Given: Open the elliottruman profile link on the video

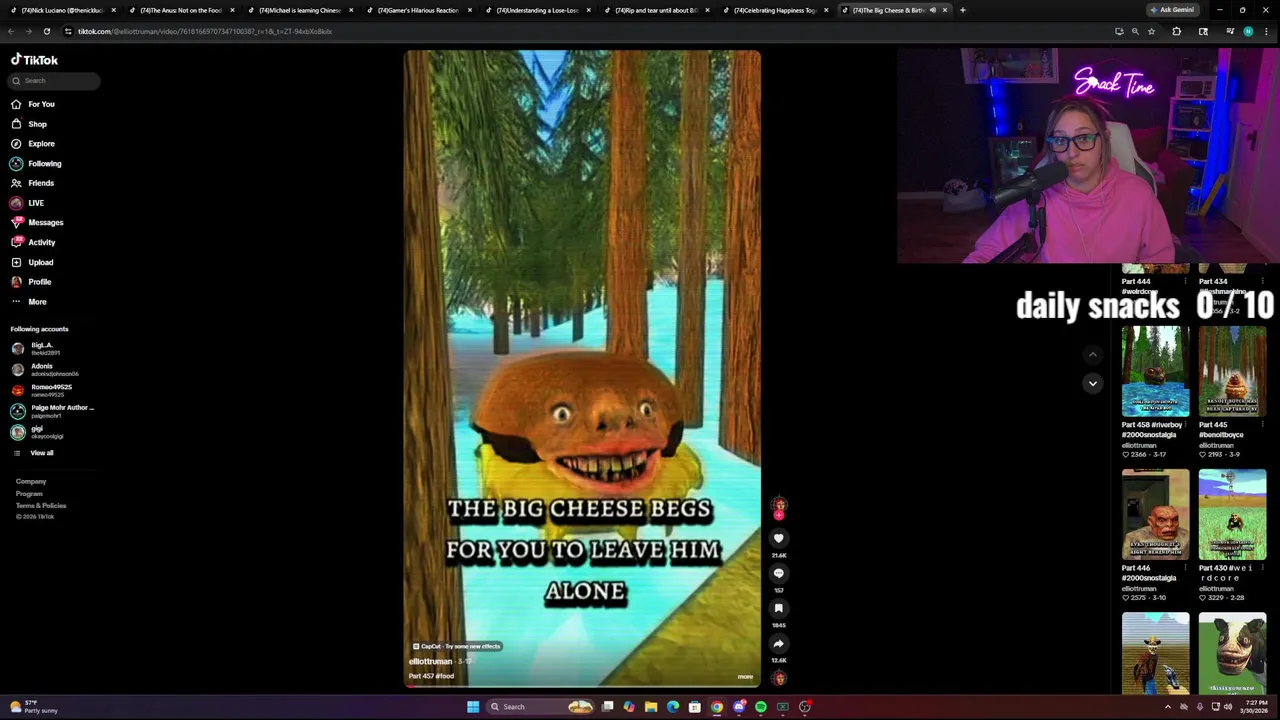Looking at the screenshot, I should click(x=430, y=661).
